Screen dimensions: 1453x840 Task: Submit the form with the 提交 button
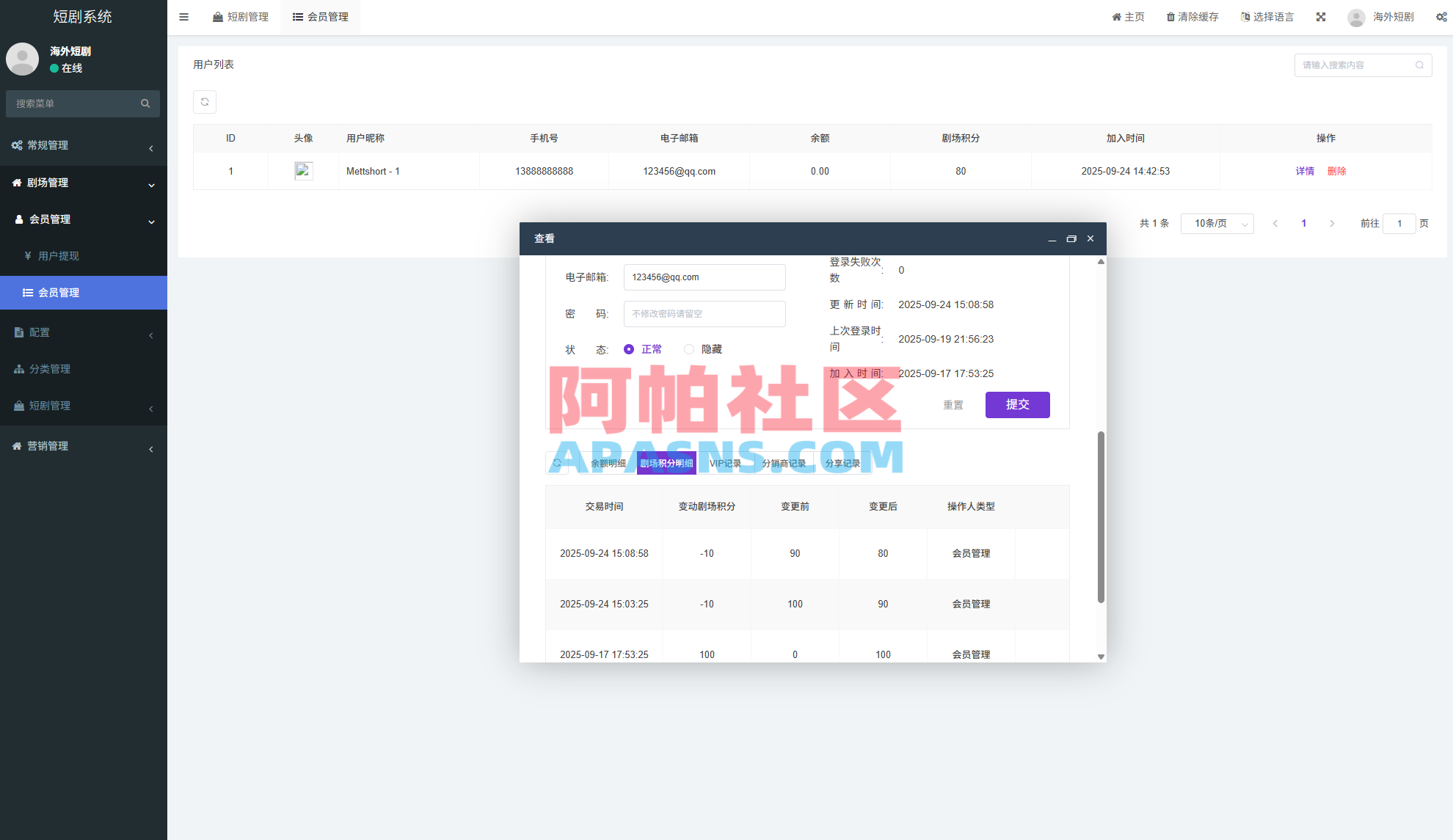click(x=1018, y=404)
